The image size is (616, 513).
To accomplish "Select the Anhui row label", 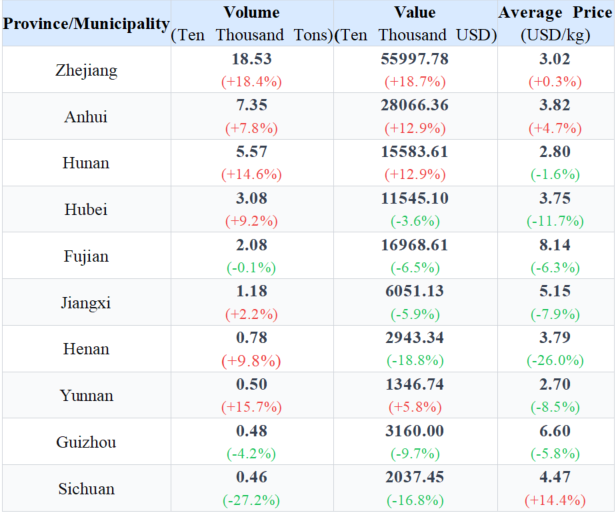I will [x=85, y=117].
